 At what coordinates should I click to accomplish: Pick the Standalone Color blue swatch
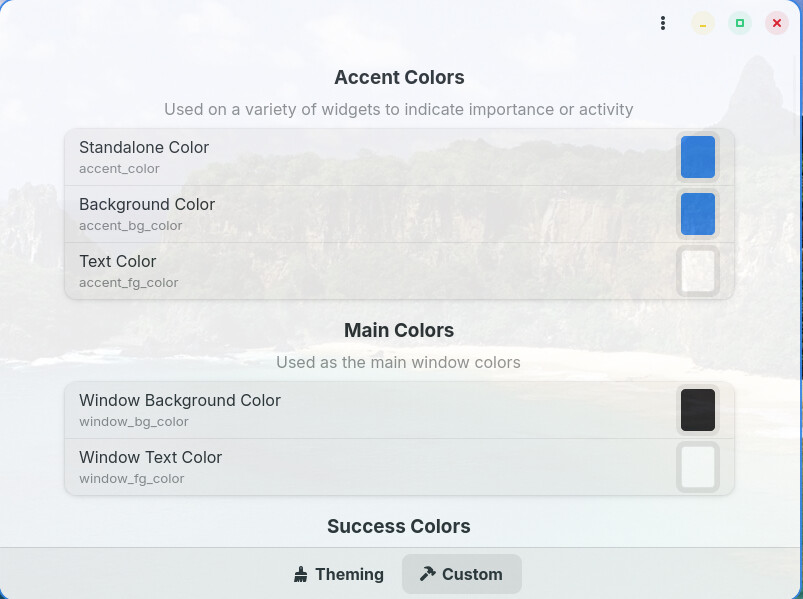coord(698,157)
